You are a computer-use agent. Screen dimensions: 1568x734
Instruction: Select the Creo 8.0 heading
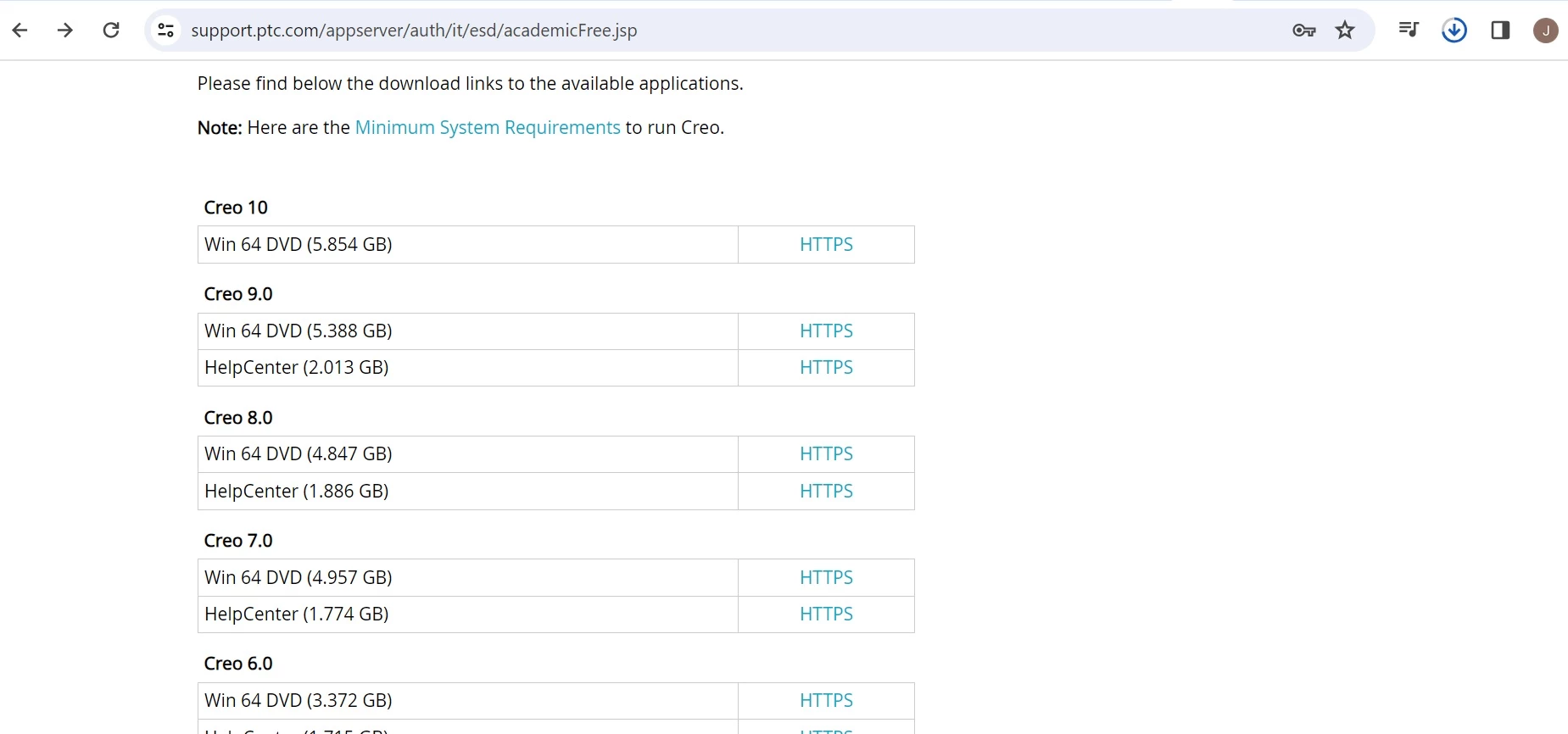coord(238,418)
